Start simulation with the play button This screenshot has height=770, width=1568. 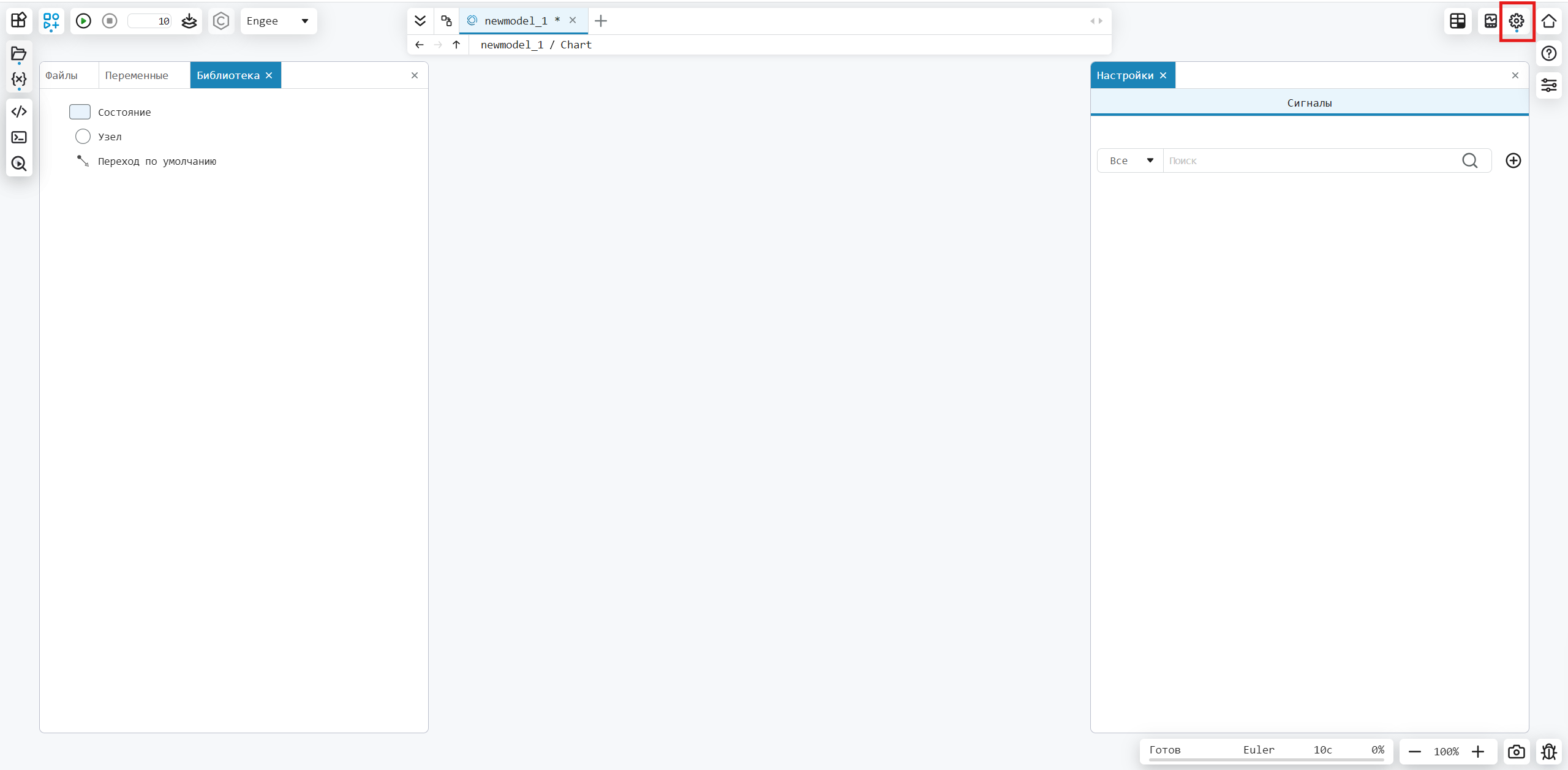pos(83,21)
